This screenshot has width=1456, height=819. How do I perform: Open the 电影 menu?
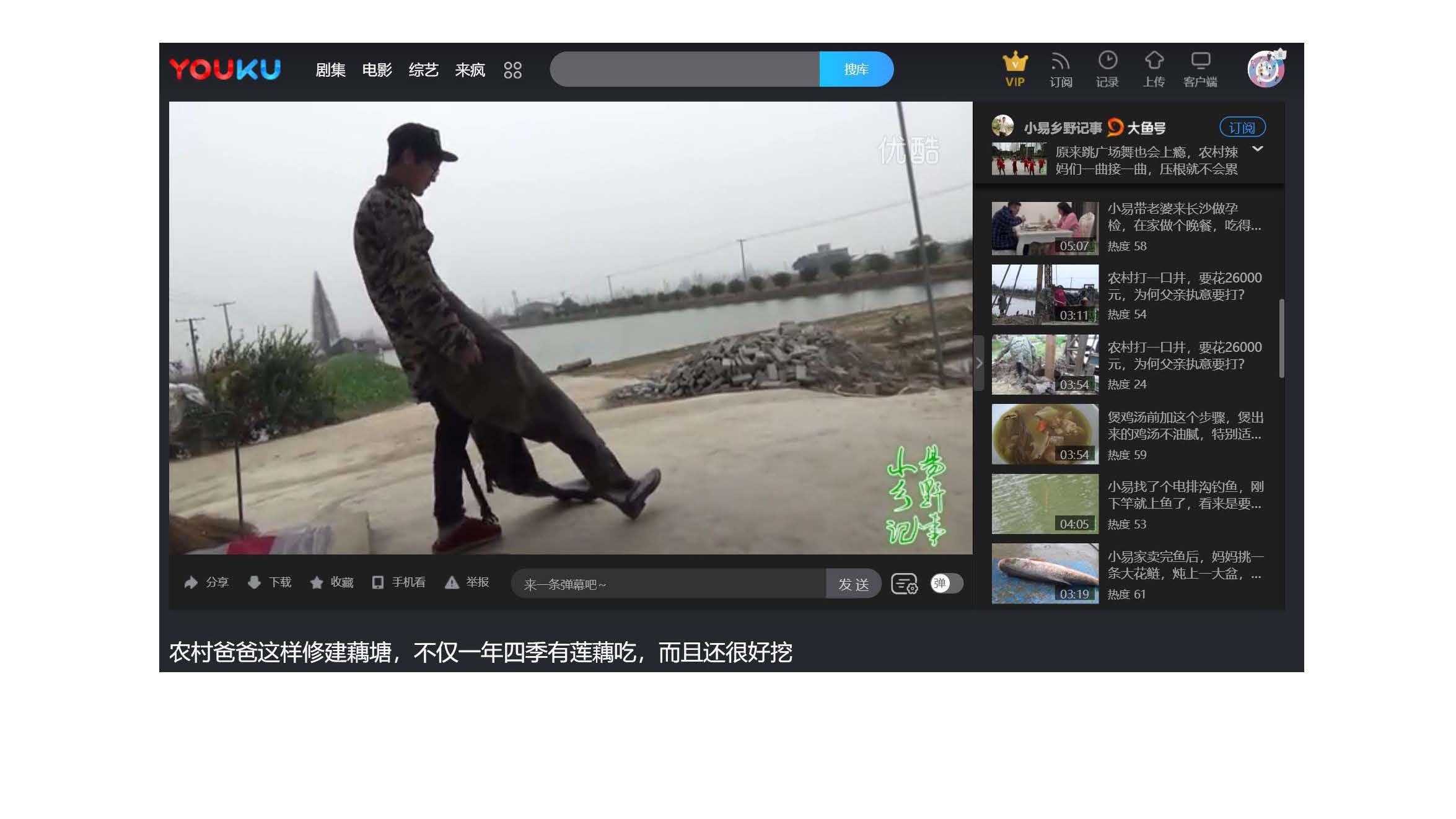(x=377, y=70)
